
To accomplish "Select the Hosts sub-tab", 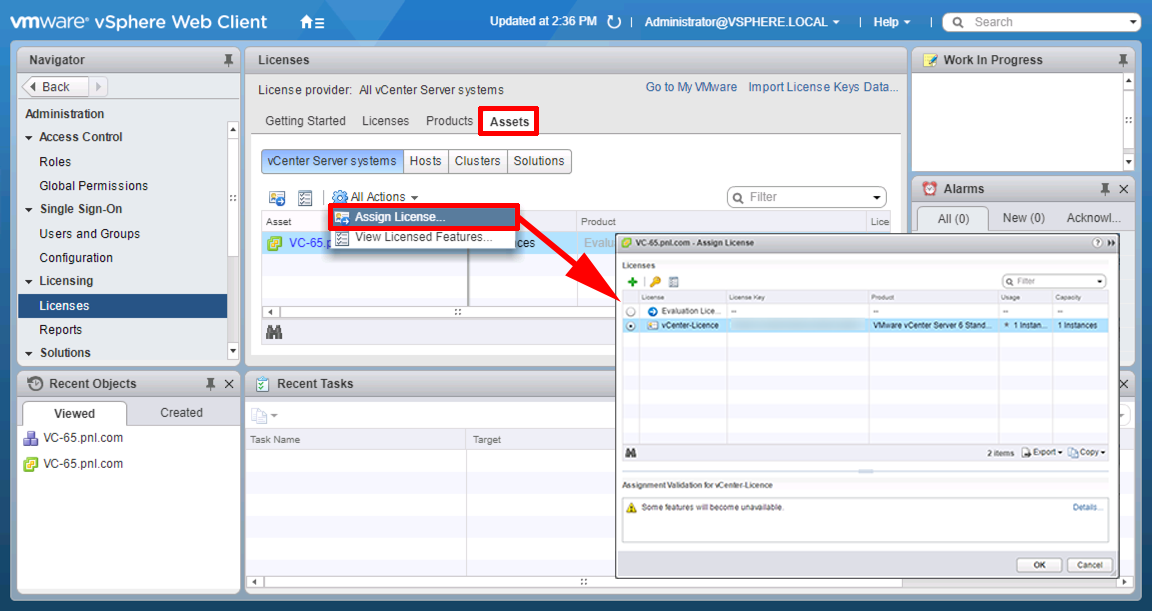I will click(x=425, y=162).
